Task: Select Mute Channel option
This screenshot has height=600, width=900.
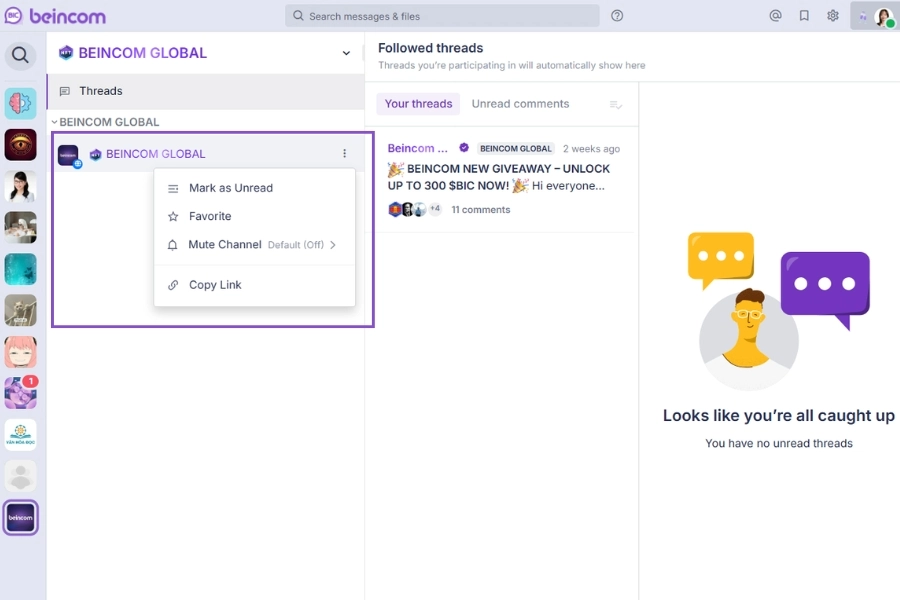Action: 254,245
